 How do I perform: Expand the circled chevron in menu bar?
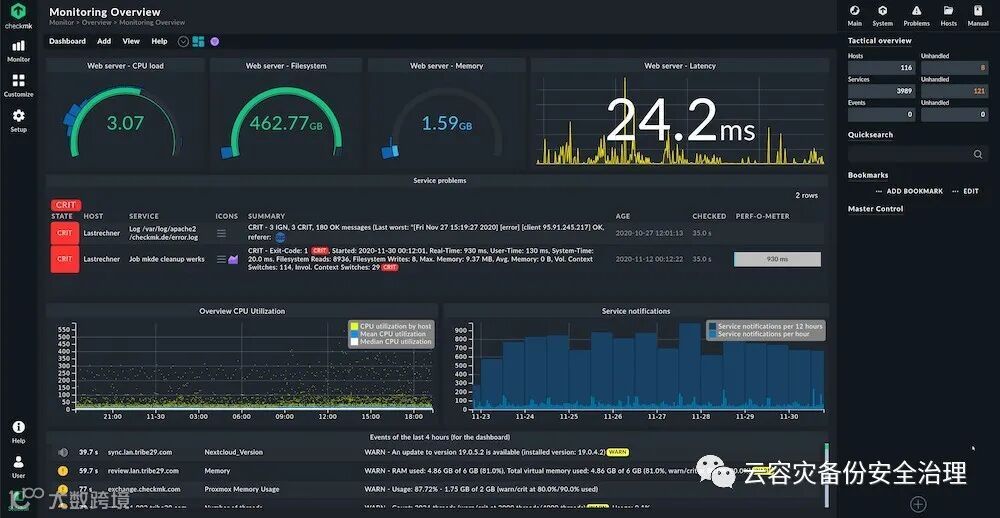coord(183,41)
